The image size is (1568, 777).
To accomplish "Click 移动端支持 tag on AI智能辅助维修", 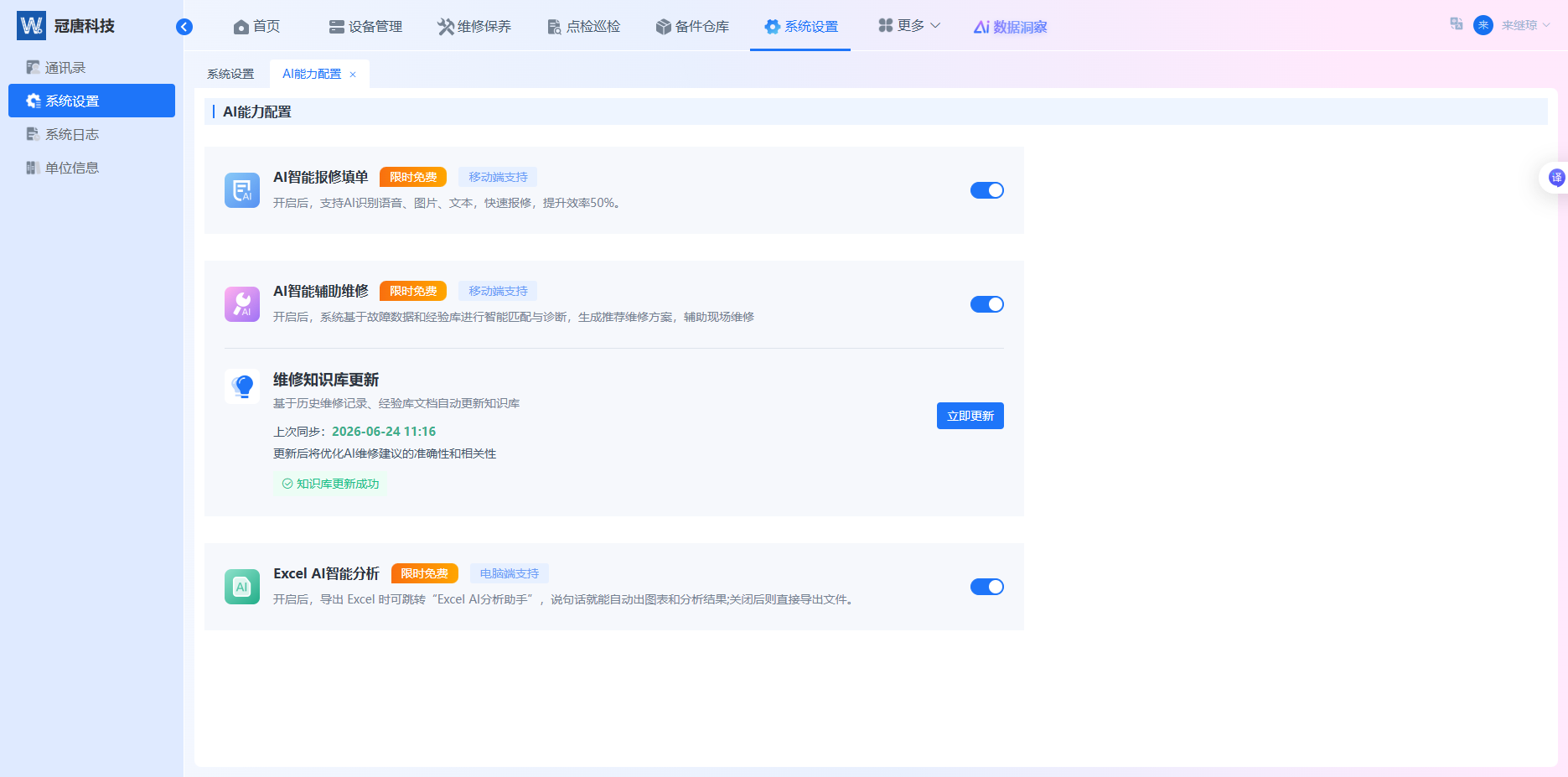I will (498, 291).
